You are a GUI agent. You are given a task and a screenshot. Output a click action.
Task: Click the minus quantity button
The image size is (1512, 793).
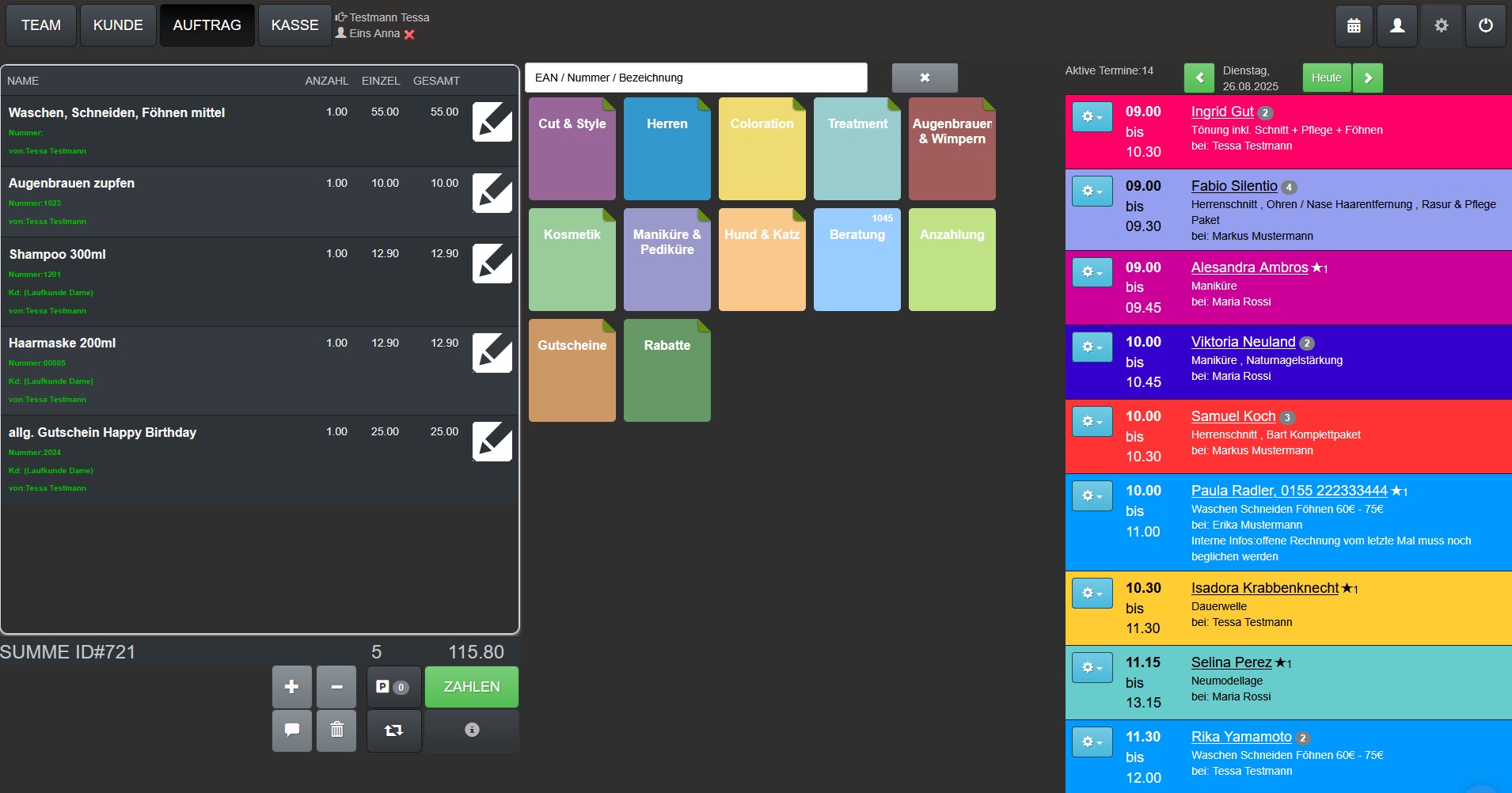pos(336,687)
